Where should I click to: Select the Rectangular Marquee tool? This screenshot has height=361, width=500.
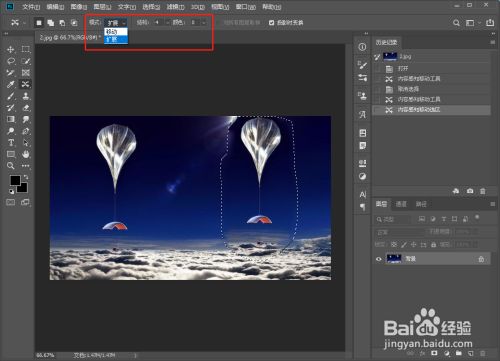pos(26,49)
